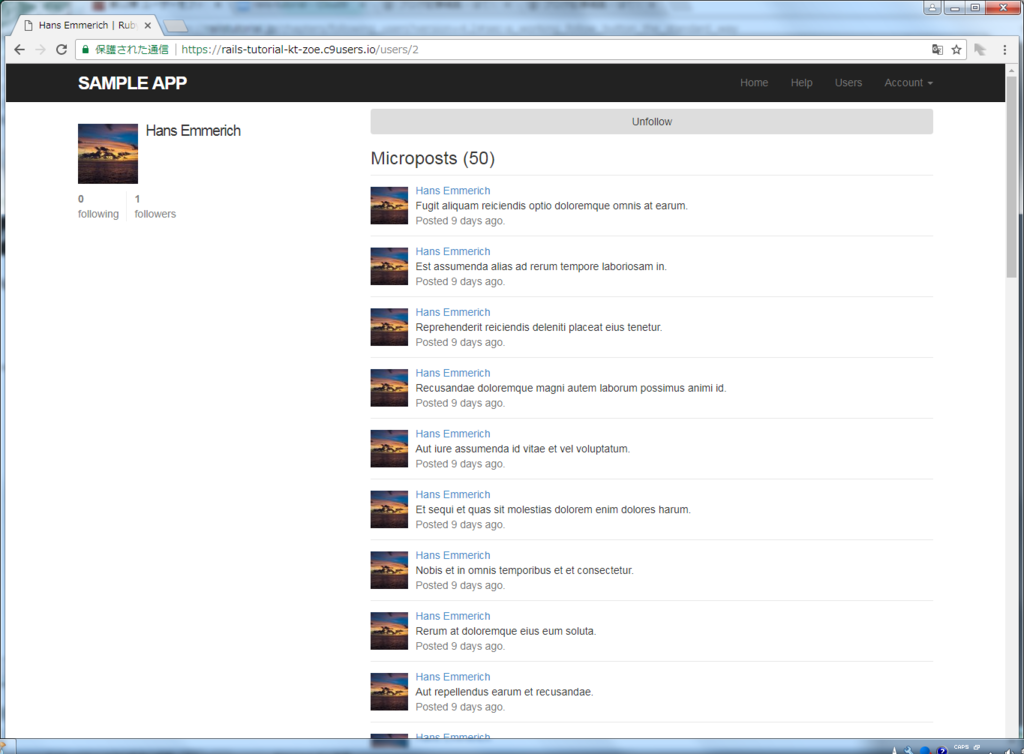View the 1 followers list
The image size is (1024, 754).
click(155, 206)
